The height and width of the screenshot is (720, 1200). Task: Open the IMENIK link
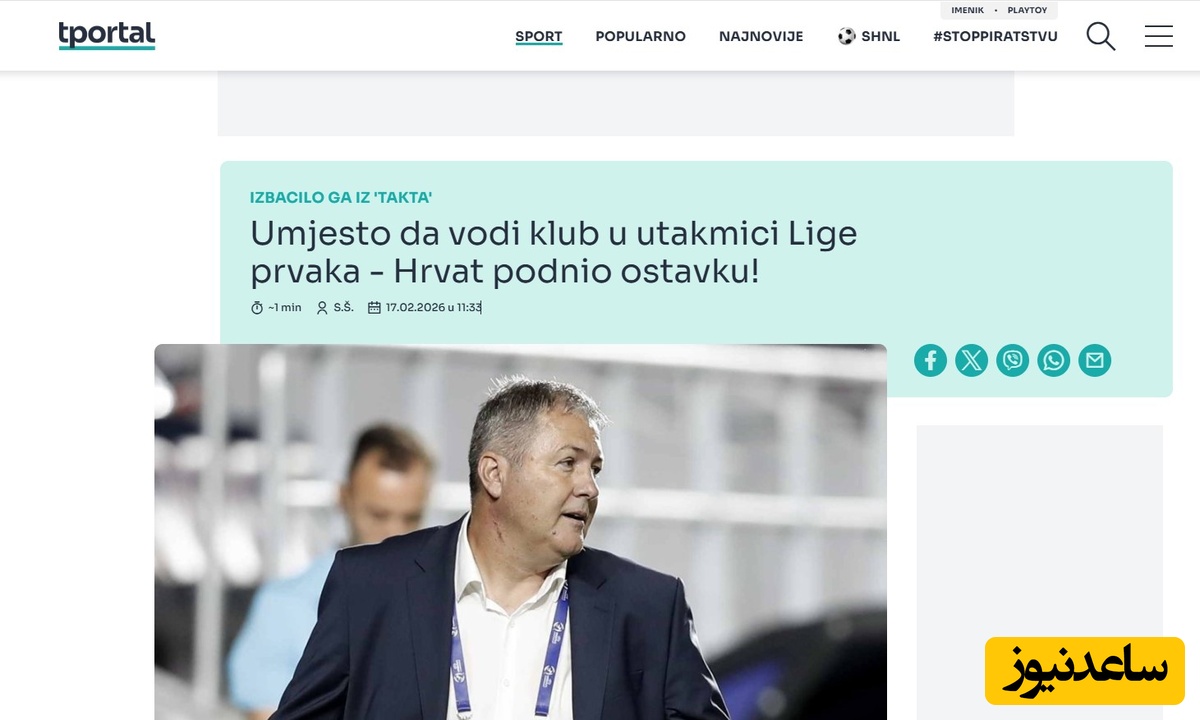[x=968, y=10]
